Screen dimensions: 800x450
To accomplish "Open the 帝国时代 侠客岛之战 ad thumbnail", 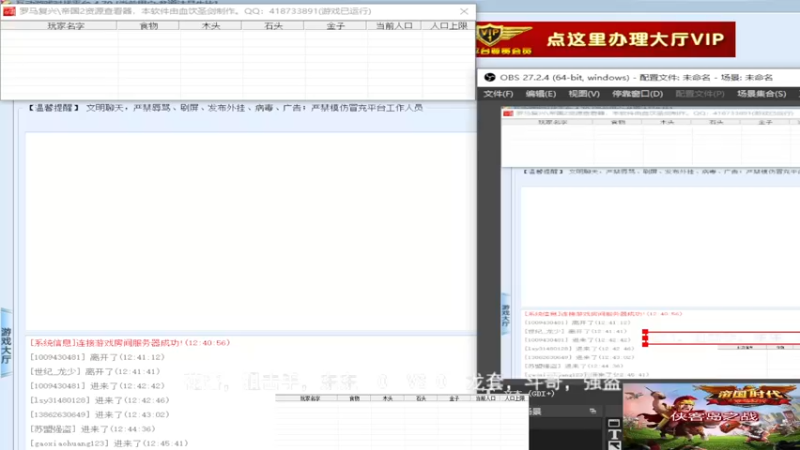I will [x=711, y=416].
